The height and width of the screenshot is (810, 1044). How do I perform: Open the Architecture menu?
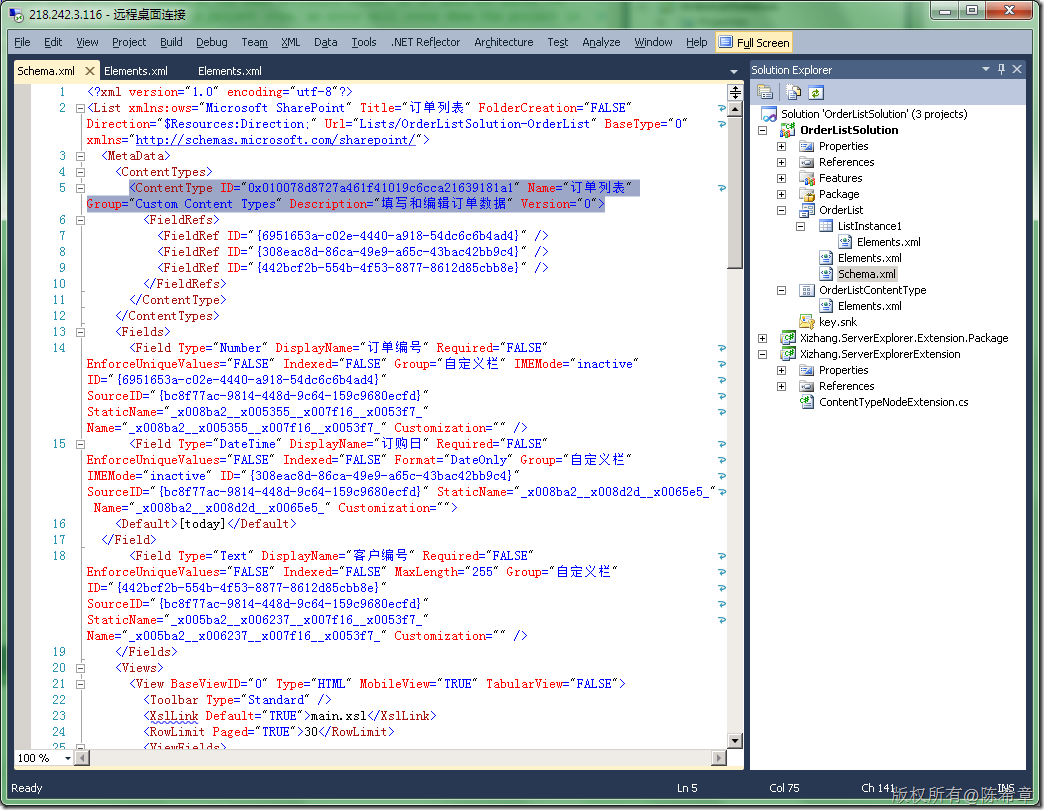503,43
